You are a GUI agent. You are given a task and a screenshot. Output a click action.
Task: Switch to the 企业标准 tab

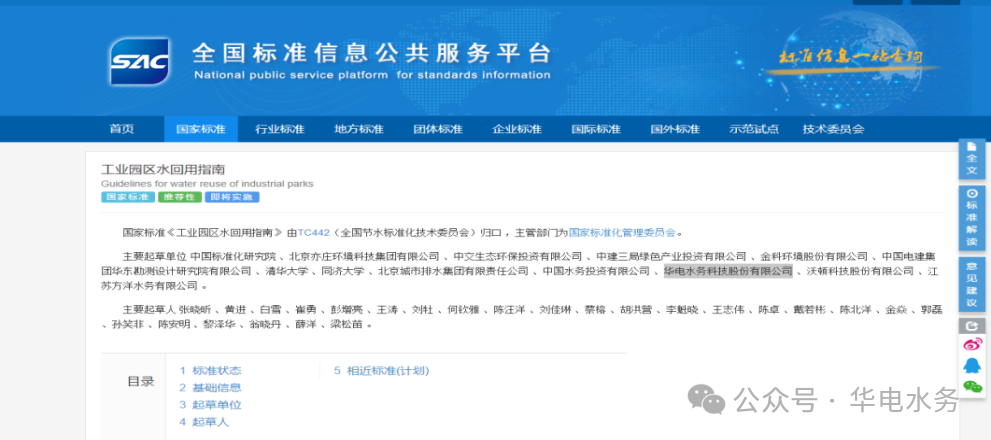(517, 129)
